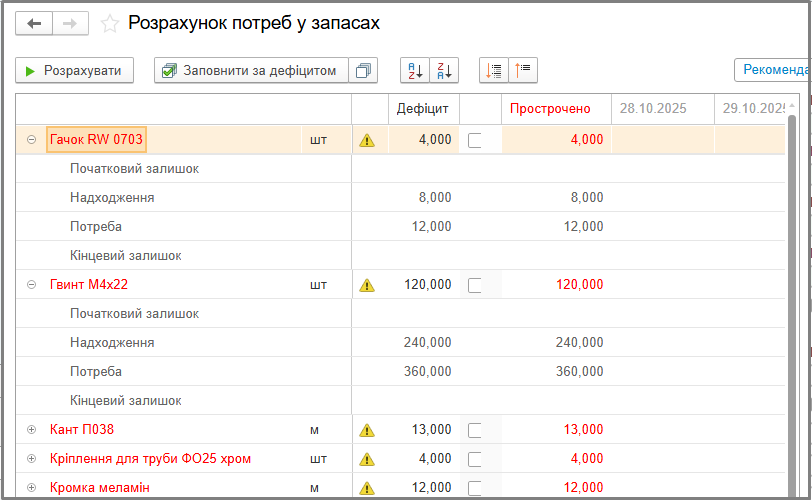Viewport: 812px width, 500px height.
Task: Tick the checkbox for Кант П038
Action: [x=474, y=430]
